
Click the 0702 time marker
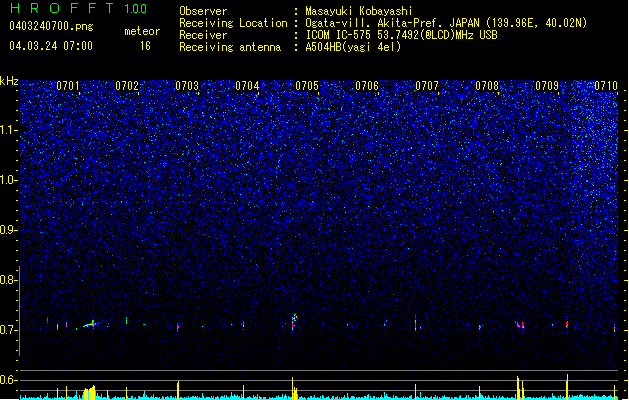(127, 86)
